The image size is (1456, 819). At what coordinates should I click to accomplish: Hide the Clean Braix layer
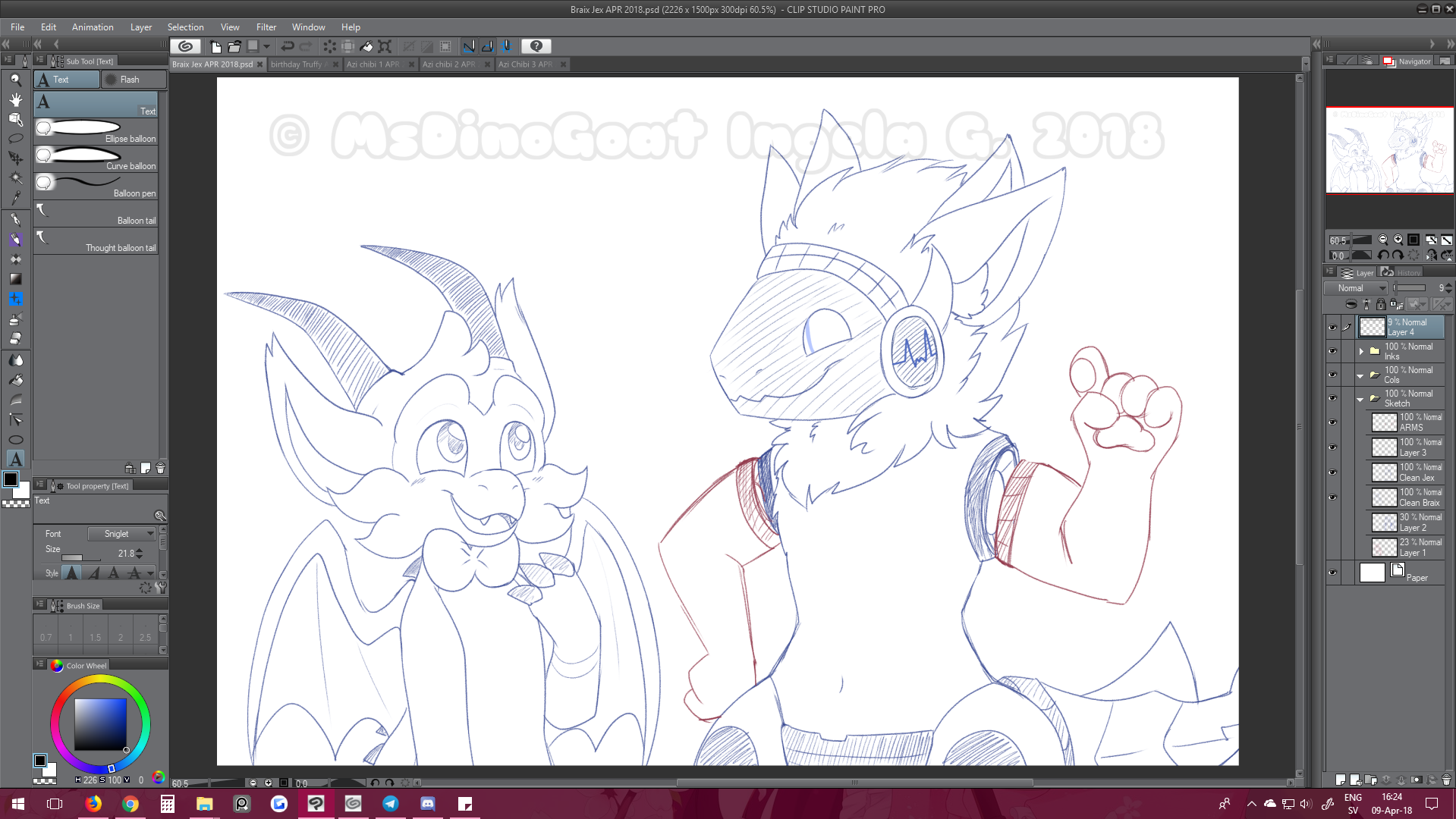(1332, 497)
